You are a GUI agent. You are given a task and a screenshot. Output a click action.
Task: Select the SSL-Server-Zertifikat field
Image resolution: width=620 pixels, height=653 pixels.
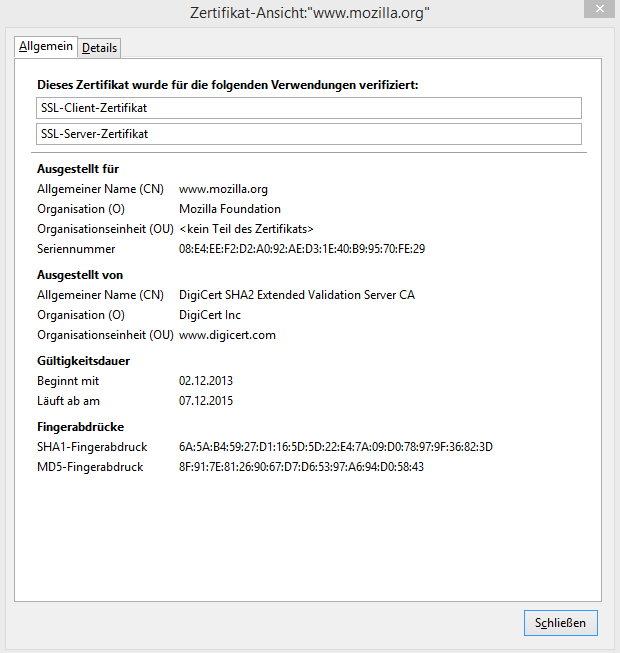click(309, 134)
